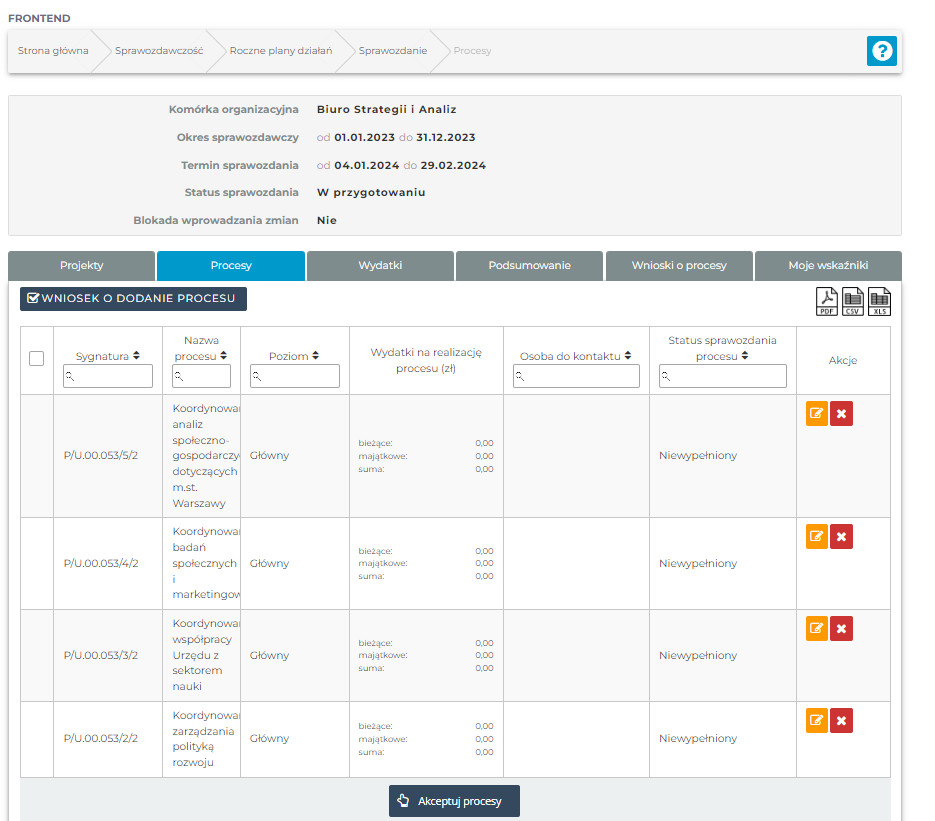Click the Akceptuj procesy button
Image resolution: width=935 pixels, height=821 pixels.
(454, 801)
